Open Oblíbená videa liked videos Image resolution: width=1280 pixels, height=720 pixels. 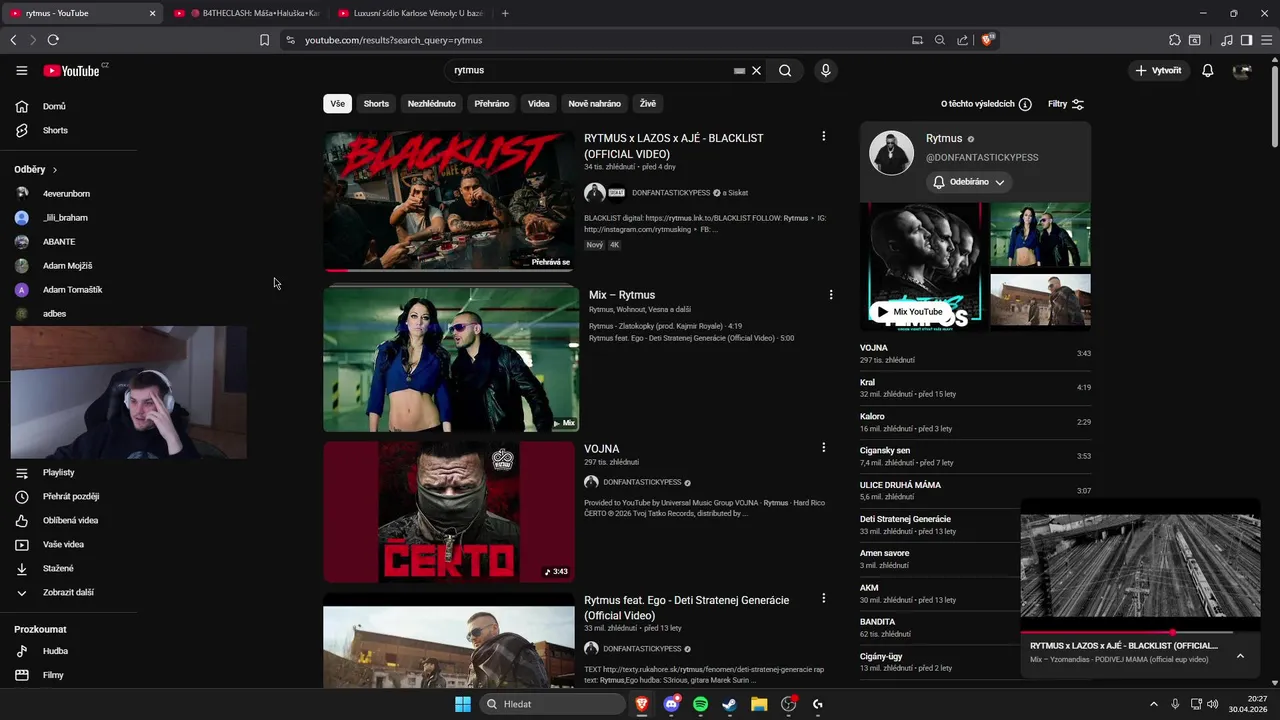point(68,520)
